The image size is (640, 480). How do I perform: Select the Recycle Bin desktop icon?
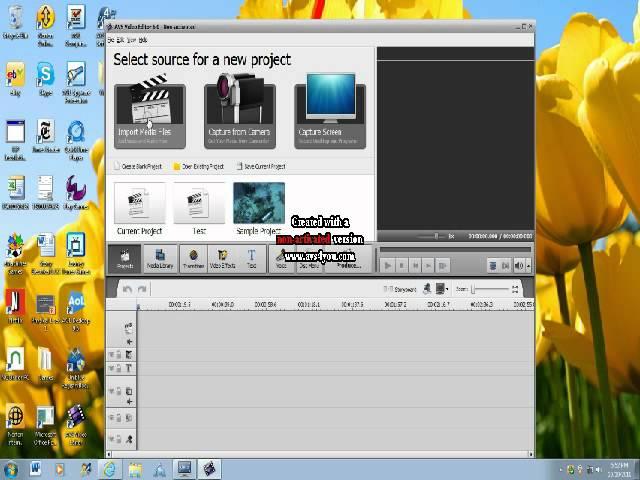pos(15,22)
